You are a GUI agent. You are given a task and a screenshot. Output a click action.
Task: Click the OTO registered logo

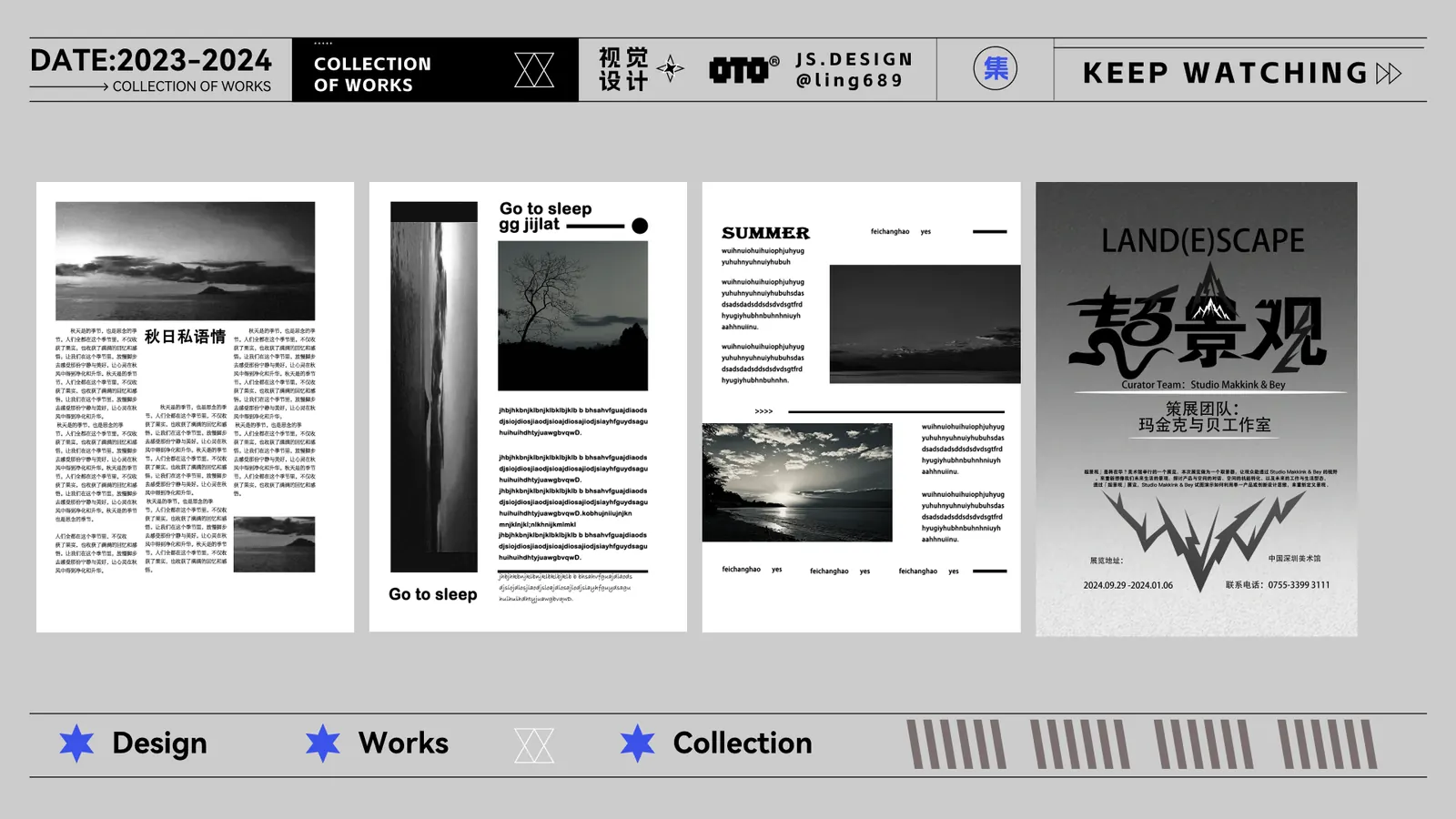744,69
